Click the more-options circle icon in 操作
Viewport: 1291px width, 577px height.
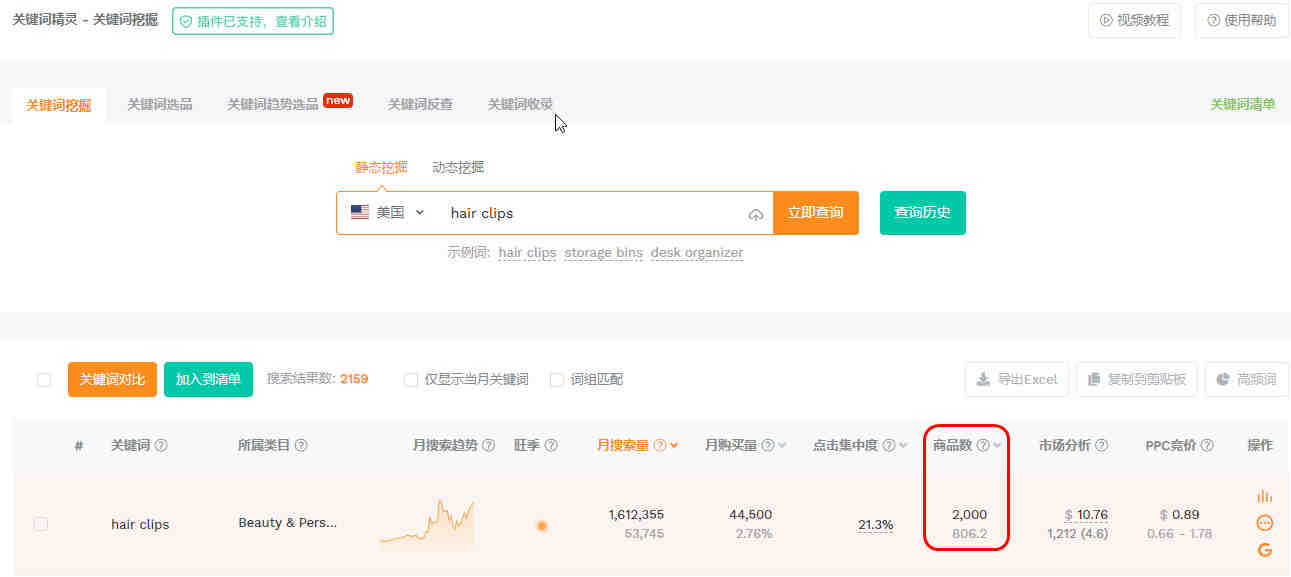pyautogui.click(x=1265, y=523)
